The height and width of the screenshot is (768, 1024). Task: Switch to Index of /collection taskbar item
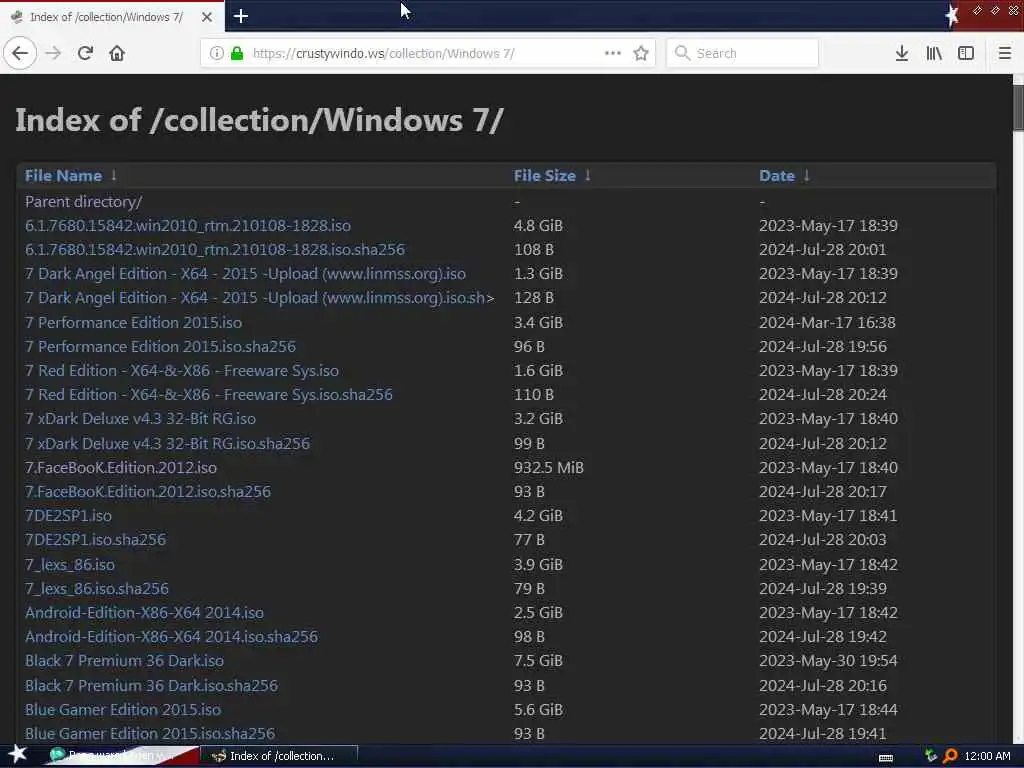coord(279,756)
